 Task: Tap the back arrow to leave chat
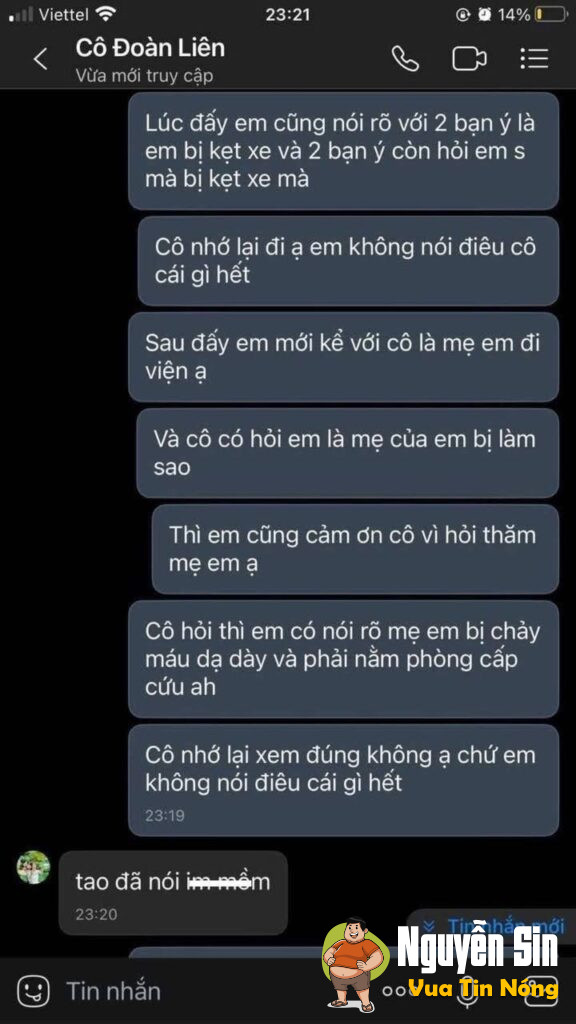40,59
